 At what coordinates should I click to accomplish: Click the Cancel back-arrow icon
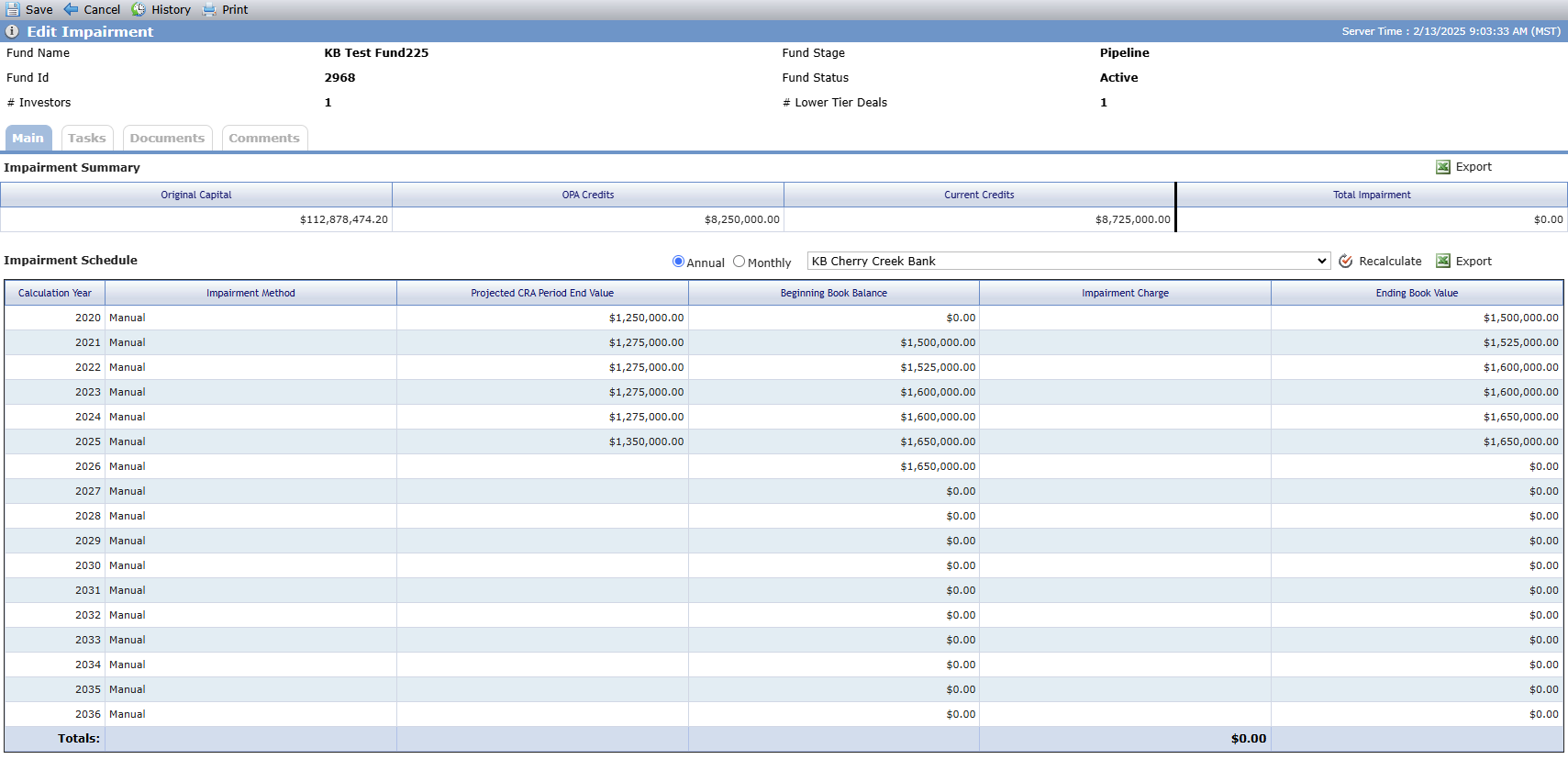click(x=71, y=9)
